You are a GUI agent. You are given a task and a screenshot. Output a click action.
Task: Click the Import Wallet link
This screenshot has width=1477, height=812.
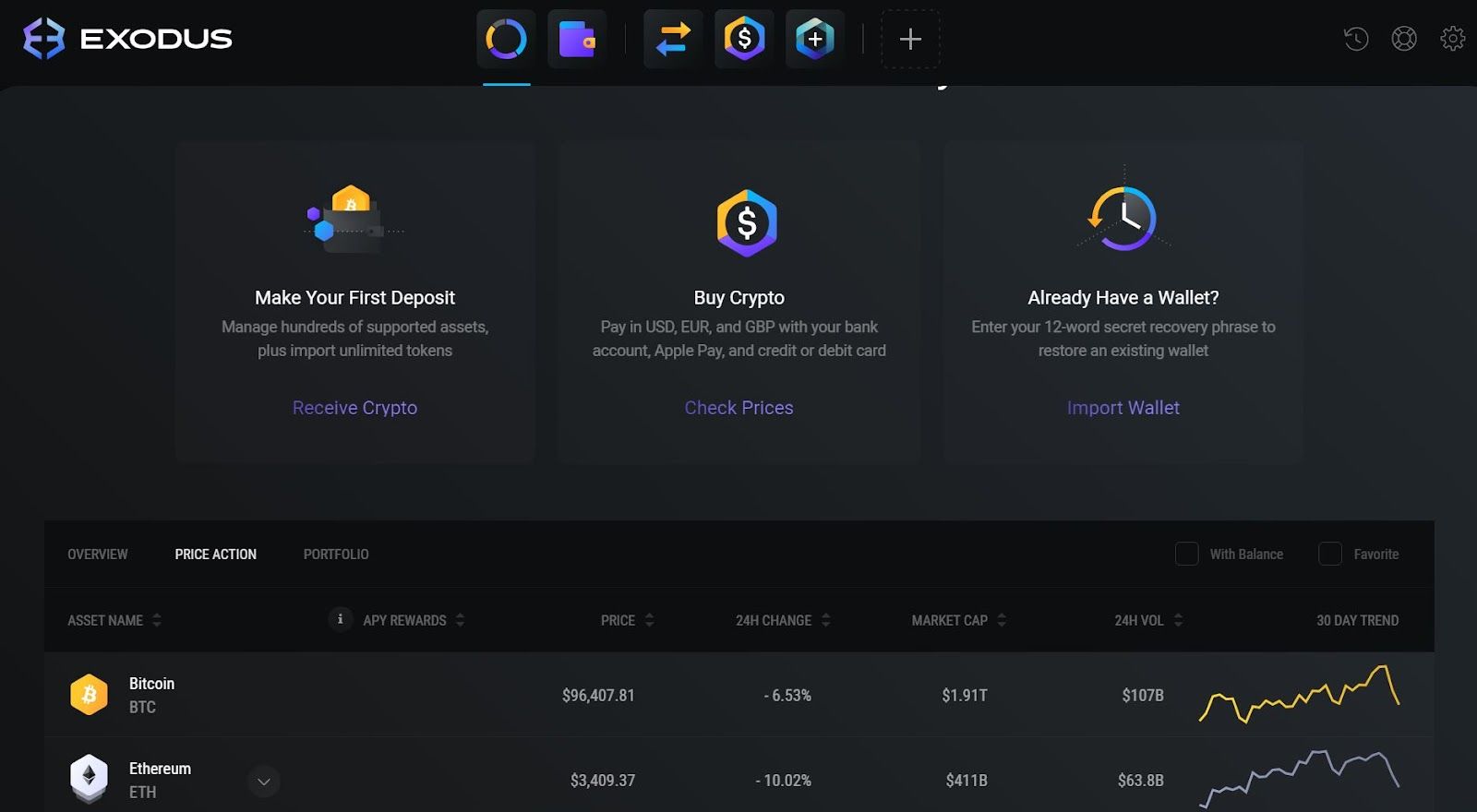1123,408
